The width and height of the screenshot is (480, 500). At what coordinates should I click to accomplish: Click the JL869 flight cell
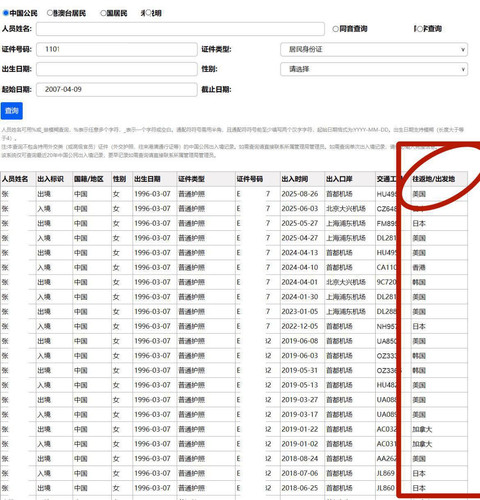[x=386, y=473]
